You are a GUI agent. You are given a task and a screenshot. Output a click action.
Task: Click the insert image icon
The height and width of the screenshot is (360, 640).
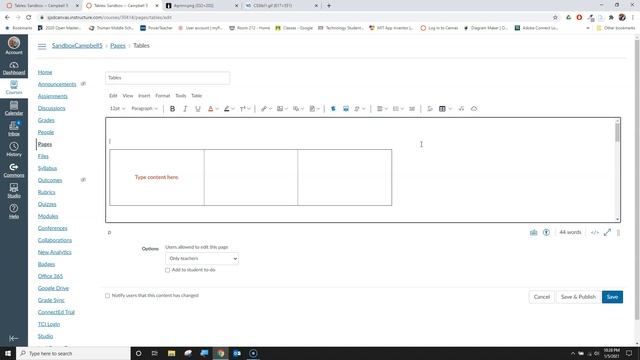[x=280, y=109]
